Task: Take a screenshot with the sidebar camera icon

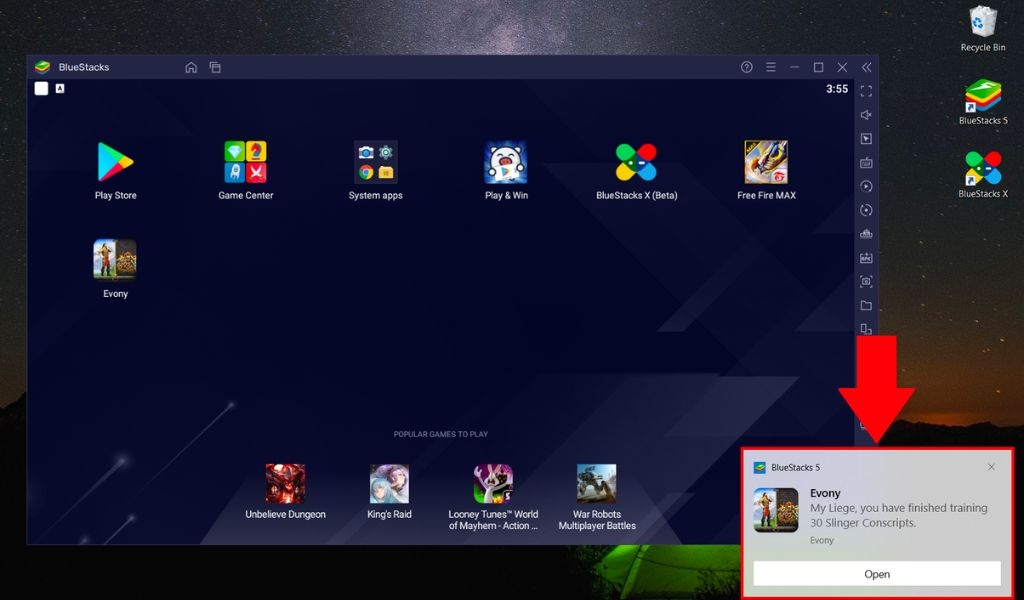Action: pos(866,282)
